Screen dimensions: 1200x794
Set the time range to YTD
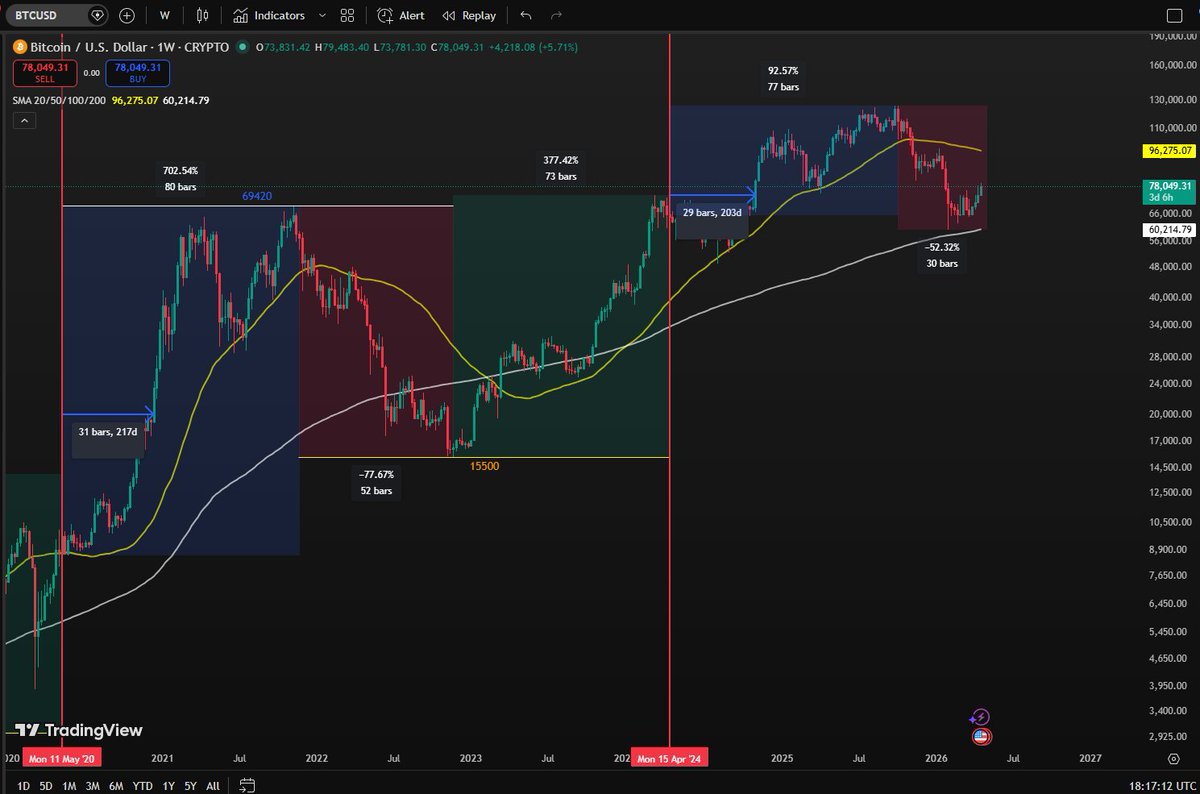point(142,786)
